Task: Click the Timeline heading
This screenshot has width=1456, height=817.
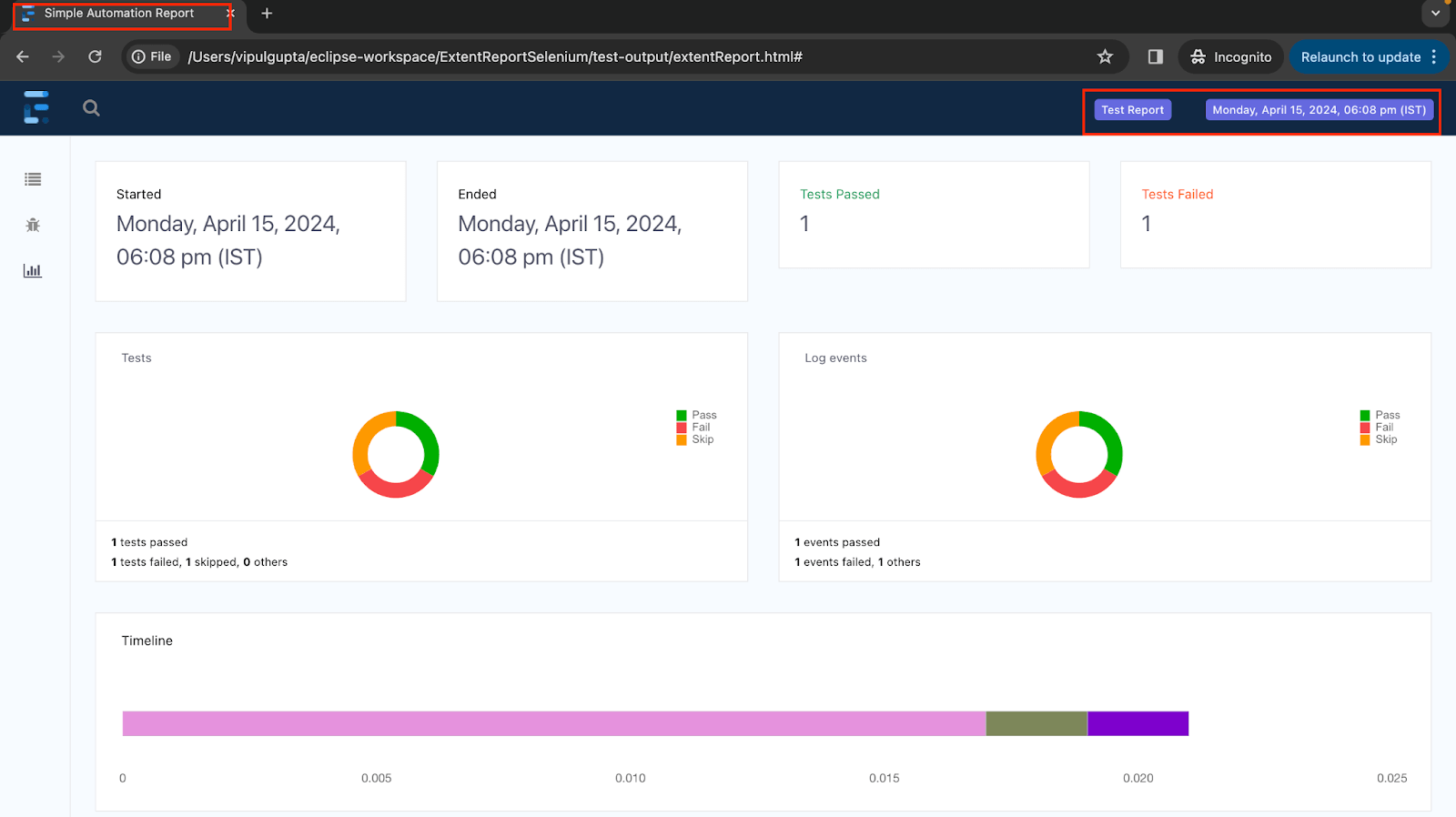Action: tap(147, 640)
